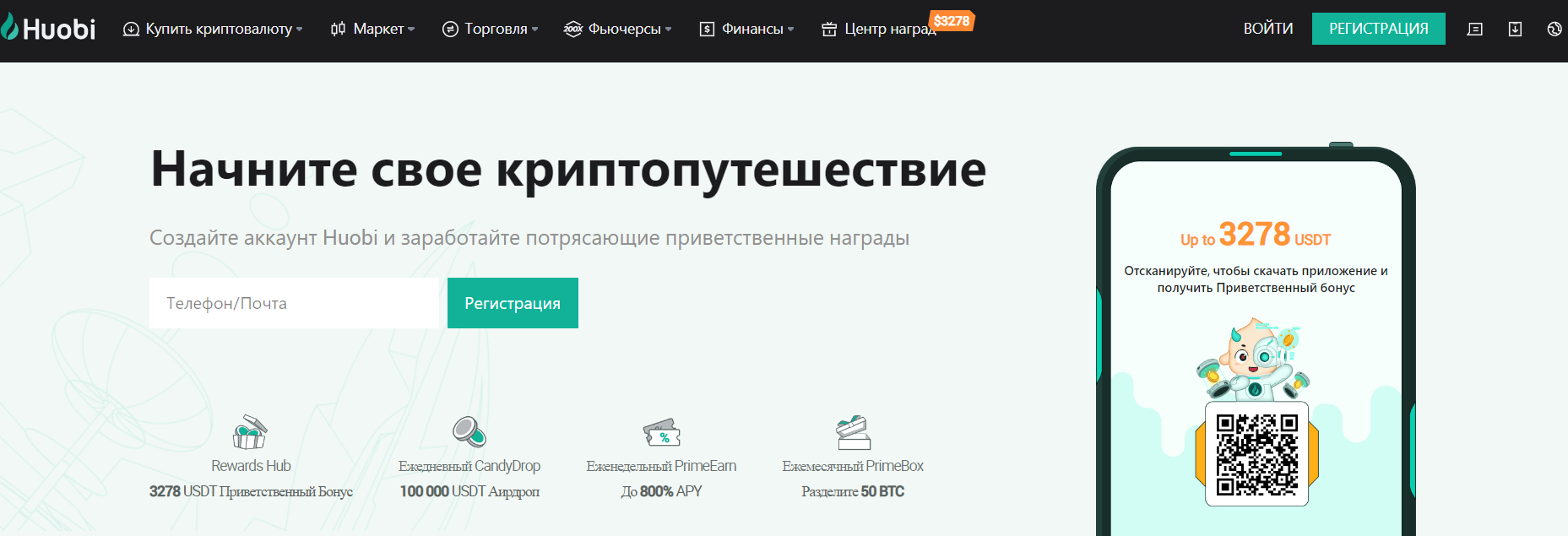The width and height of the screenshot is (1568, 536).
Task: Click the QR code on the phone
Action: [1256, 454]
